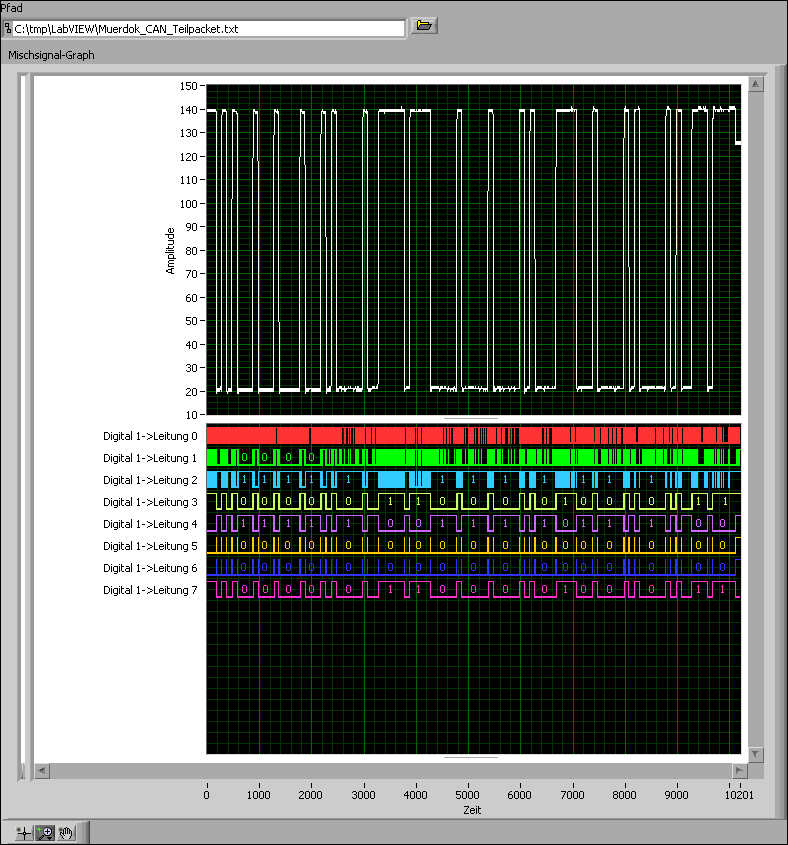Select Digital 1->Leitung 3 label
This screenshot has width=788, height=845.
tap(150, 502)
